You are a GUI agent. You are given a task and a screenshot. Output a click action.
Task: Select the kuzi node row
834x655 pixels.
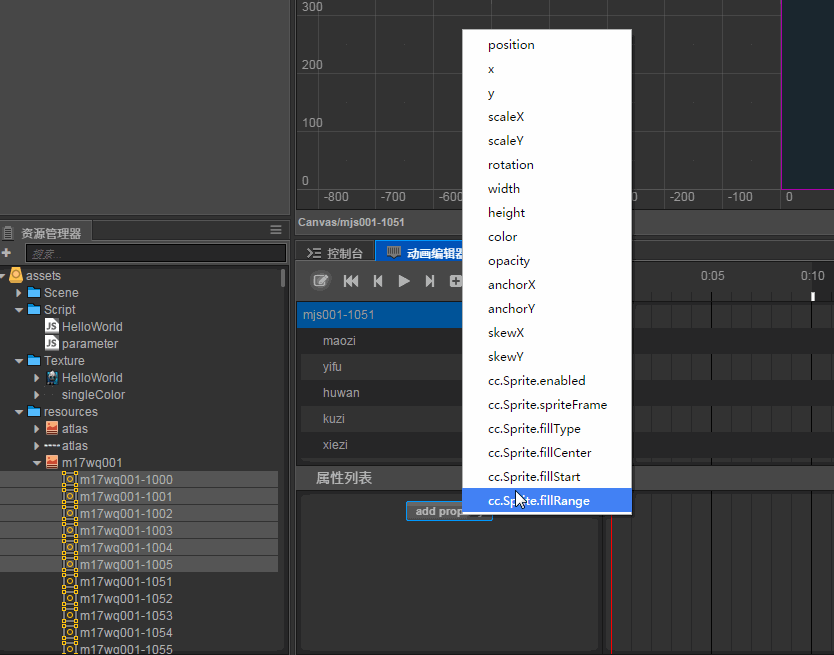click(x=381, y=419)
